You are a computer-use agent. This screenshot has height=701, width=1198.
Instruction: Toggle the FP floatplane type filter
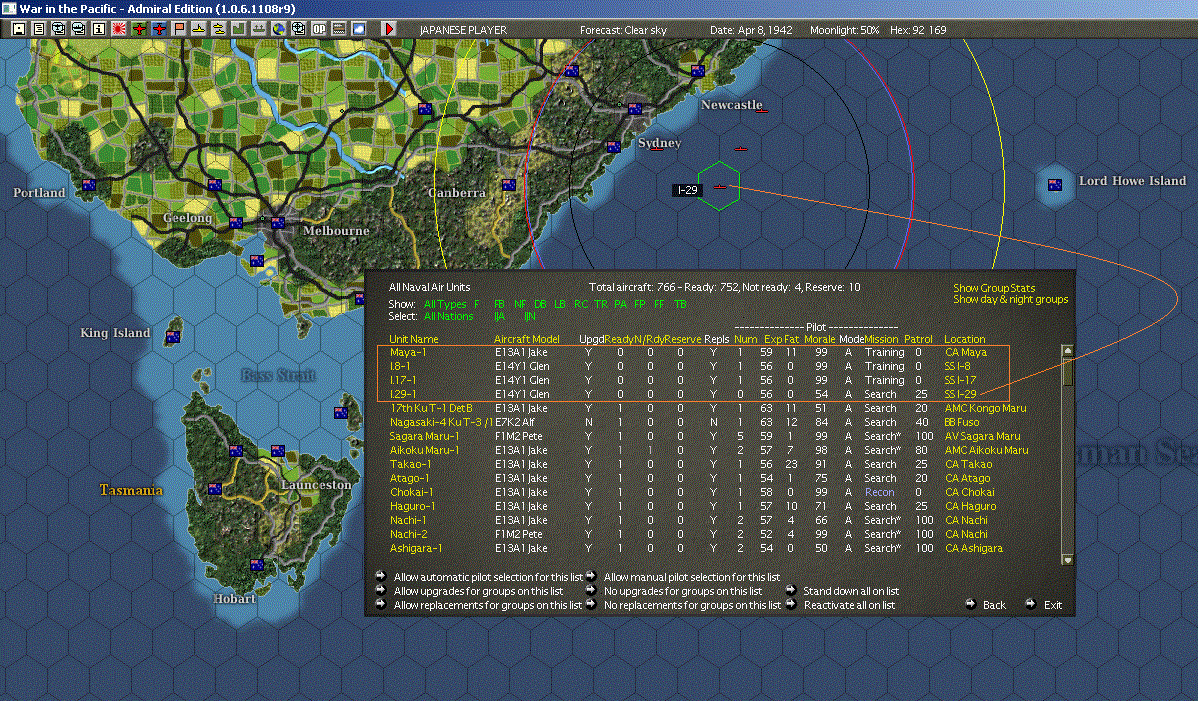(639, 304)
